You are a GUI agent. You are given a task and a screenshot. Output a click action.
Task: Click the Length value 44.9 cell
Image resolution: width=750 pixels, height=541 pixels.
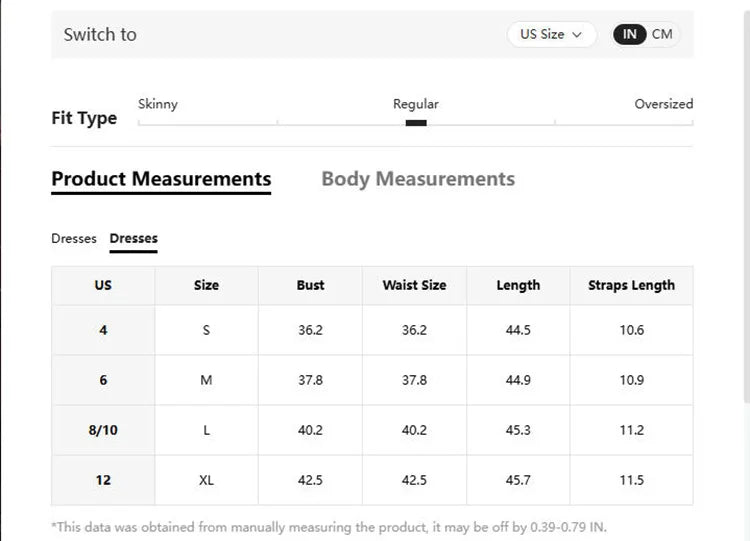[x=518, y=380]
